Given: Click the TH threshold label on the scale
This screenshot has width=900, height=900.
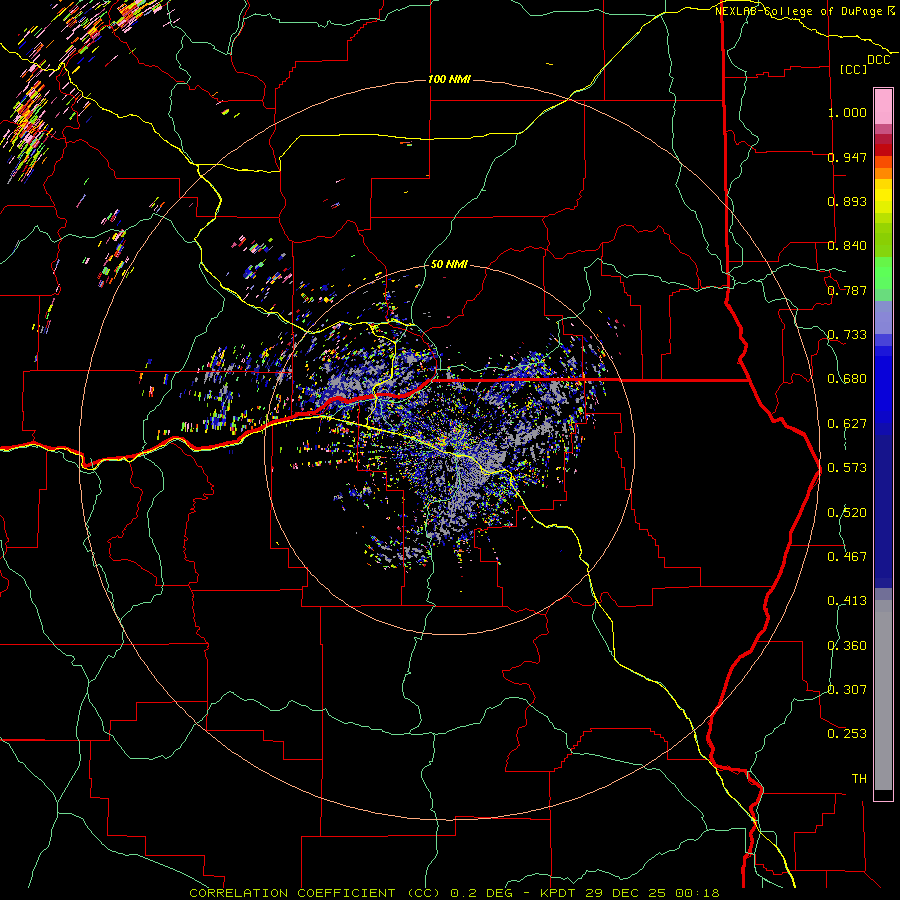Looking at the screenshot, I should tap(859, 779).
